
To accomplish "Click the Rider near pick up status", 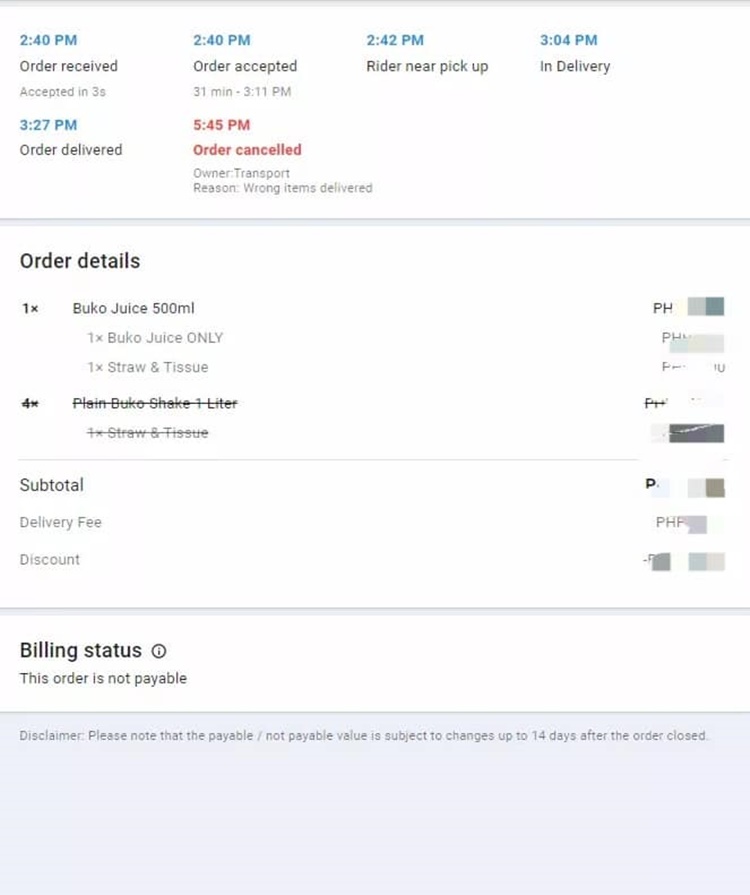I will [427, 66].
